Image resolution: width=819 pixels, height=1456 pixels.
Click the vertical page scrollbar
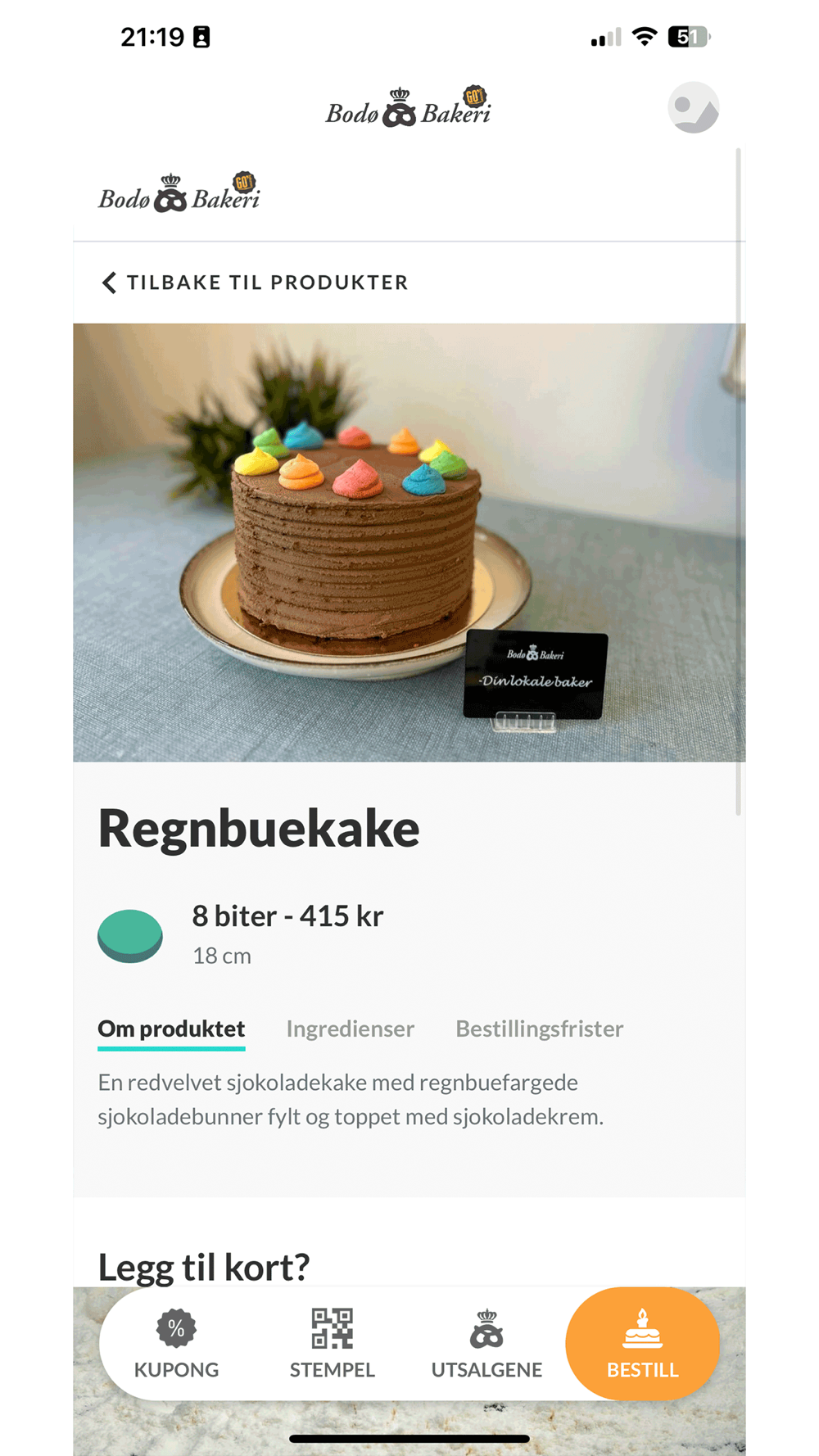click(x=738, y=482)
